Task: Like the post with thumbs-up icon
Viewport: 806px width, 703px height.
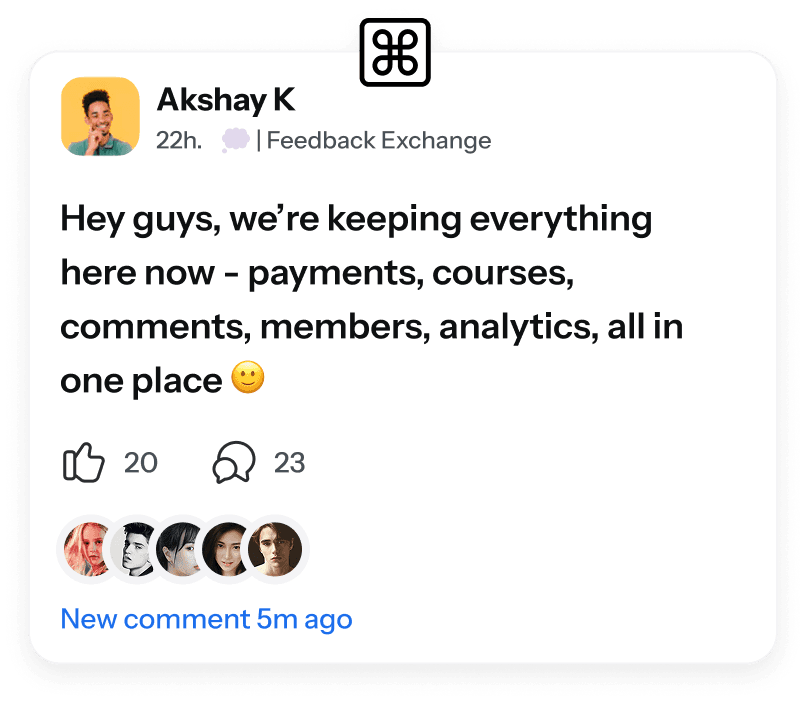Action: click(83, 462)
